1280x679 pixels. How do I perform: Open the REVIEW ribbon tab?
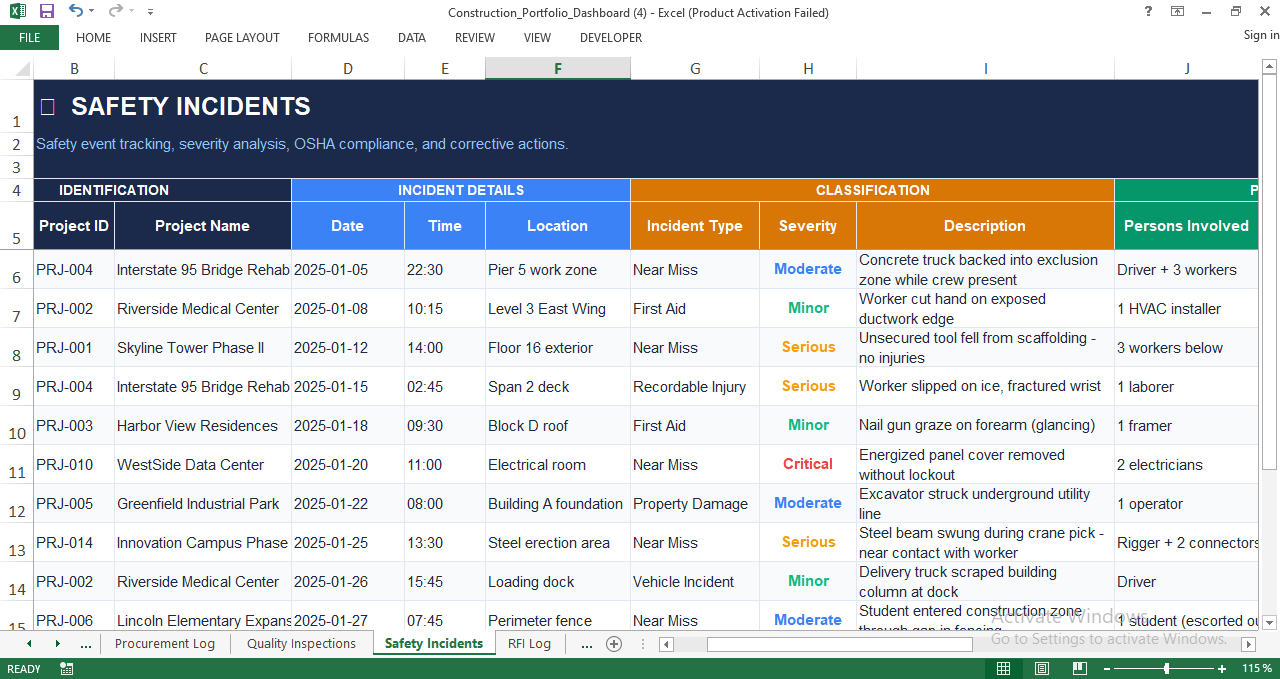pos(475,38)
